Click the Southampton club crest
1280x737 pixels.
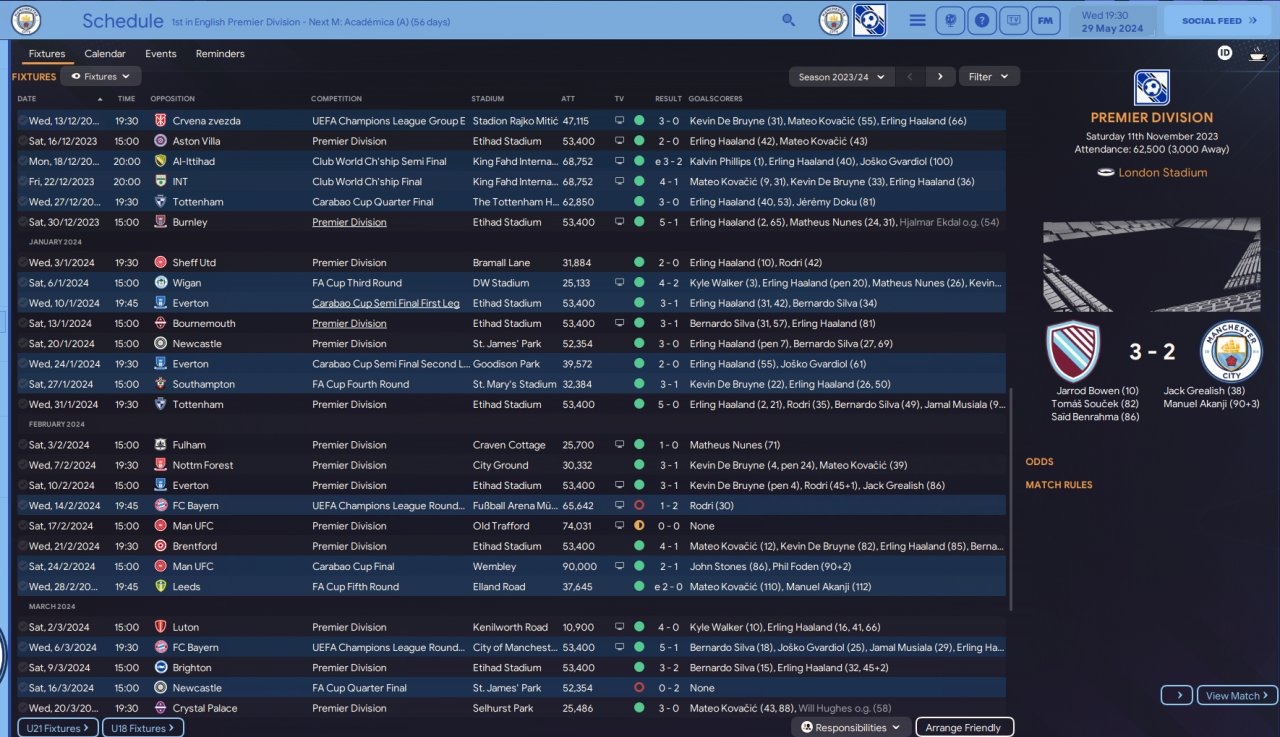tap(160, 384)
